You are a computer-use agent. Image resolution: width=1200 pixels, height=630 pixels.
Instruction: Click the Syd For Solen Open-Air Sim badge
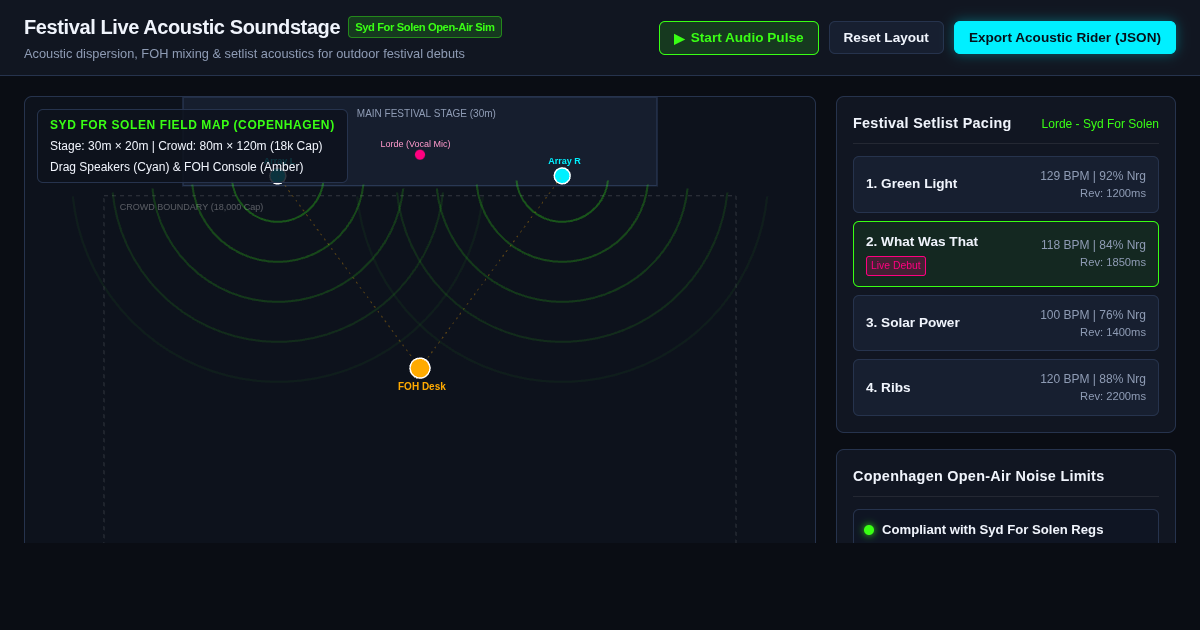(x=425, y=27)
